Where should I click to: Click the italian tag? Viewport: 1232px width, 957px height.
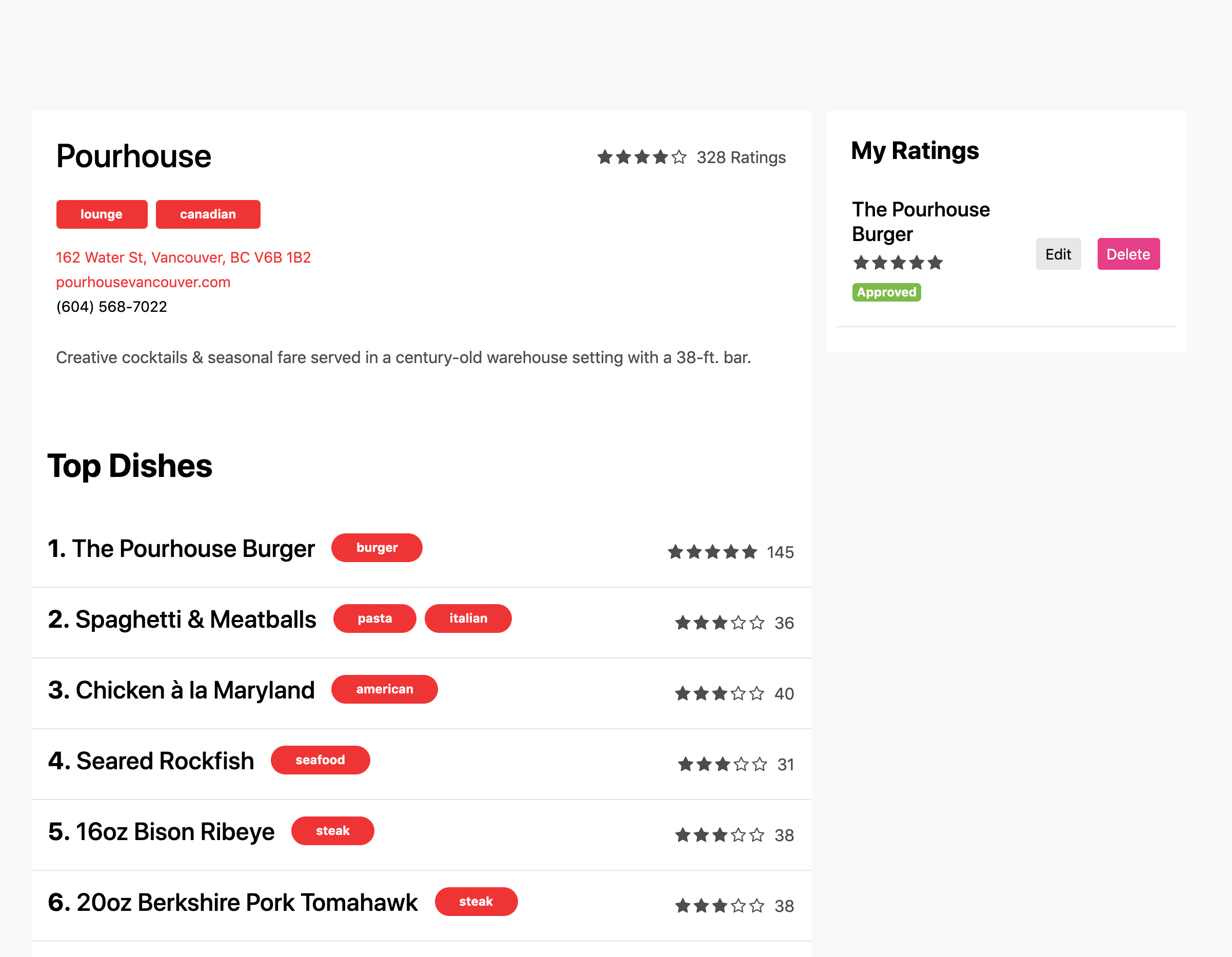click(x=468, y=619)
